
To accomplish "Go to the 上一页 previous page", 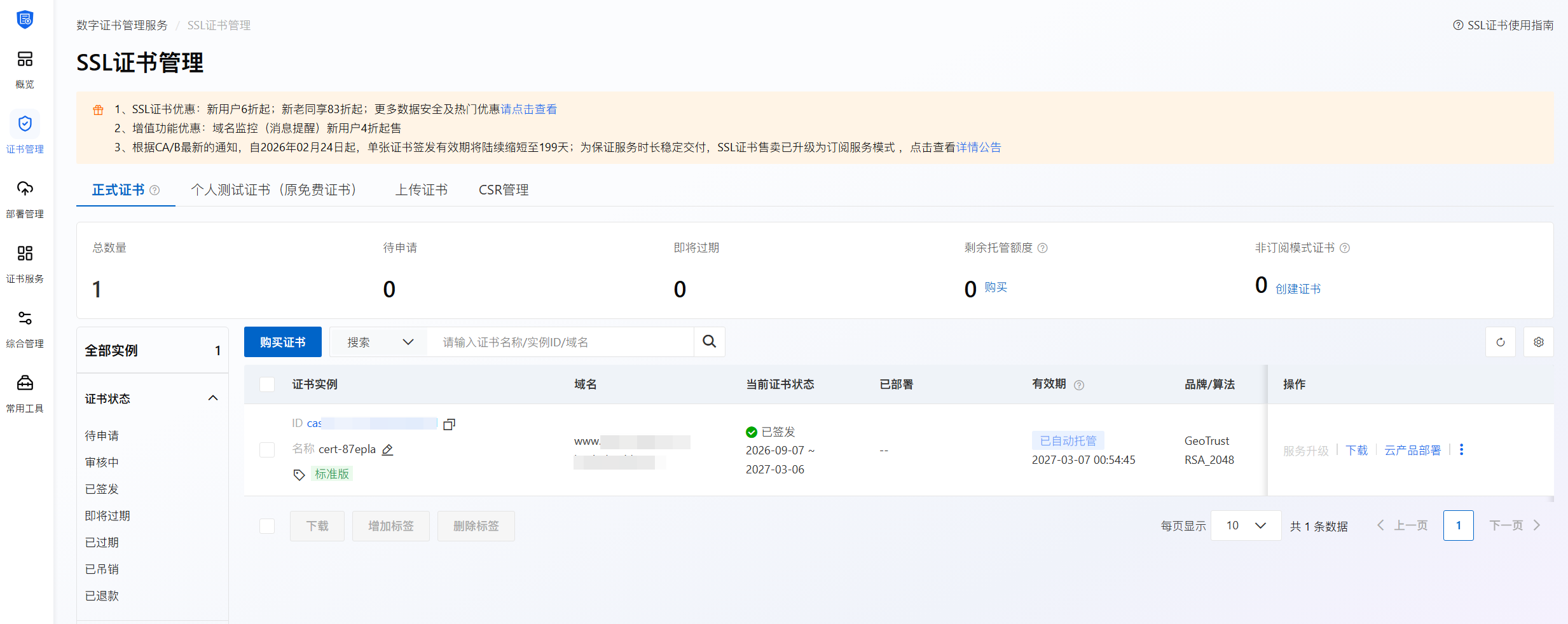I will [1402, 526].
